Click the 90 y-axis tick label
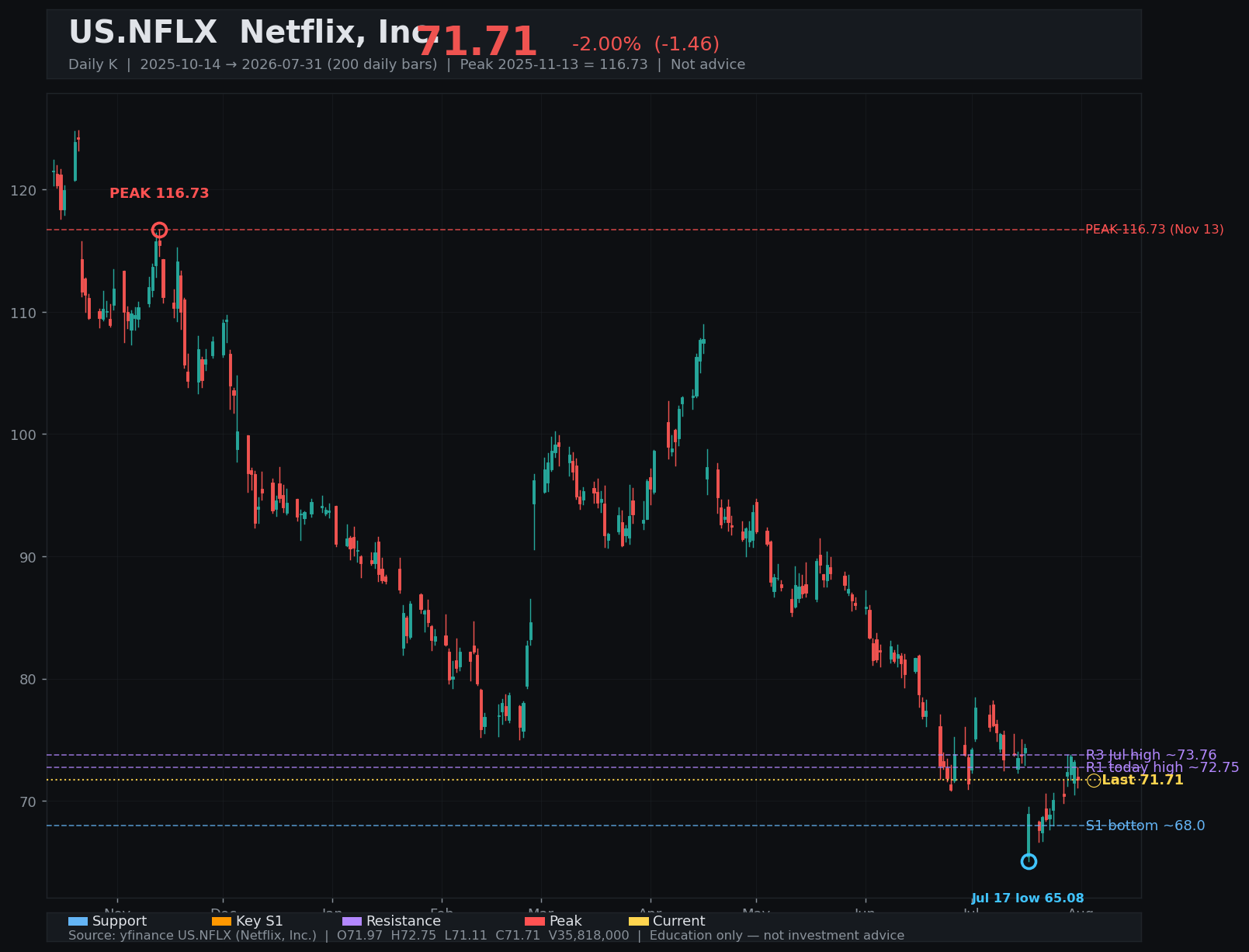Screen dimensions: 1249x952 click(28, 557)
